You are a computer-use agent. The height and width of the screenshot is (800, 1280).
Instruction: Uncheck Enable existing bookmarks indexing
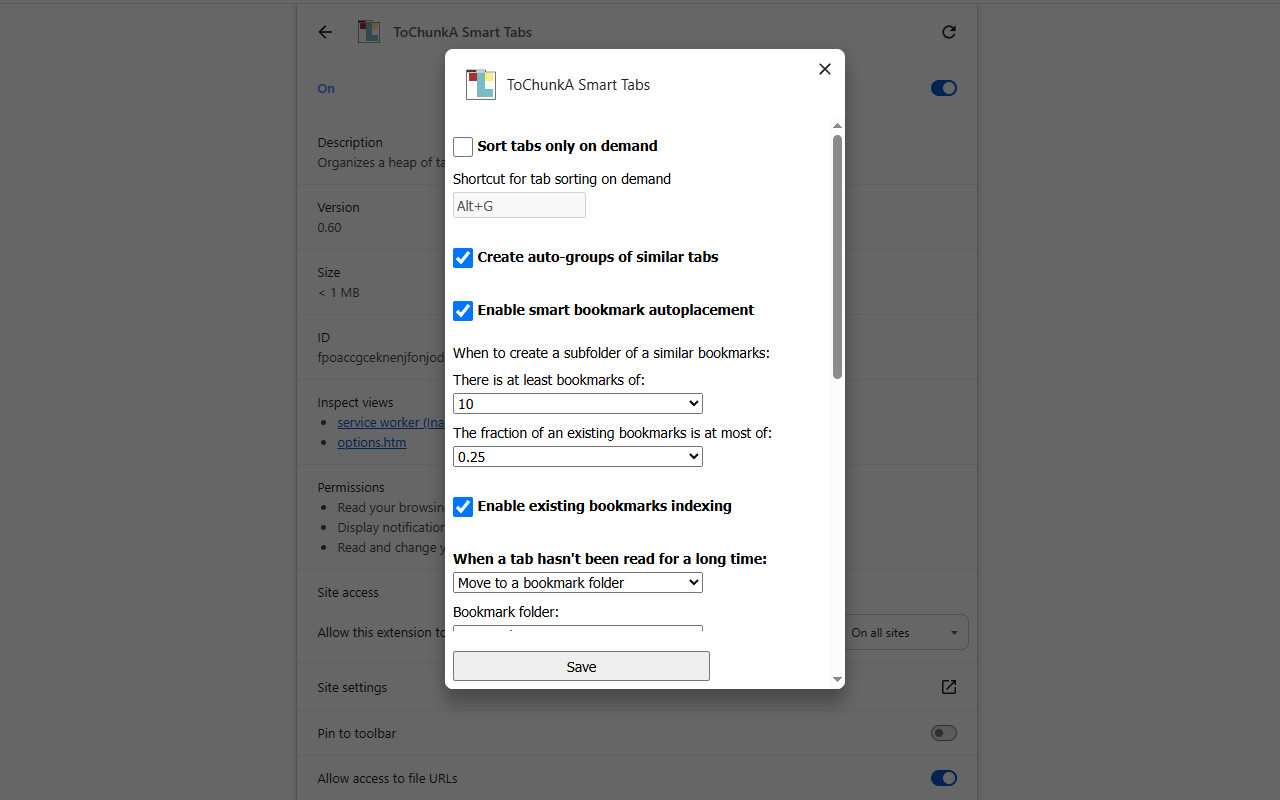click(x=462, y=506)
